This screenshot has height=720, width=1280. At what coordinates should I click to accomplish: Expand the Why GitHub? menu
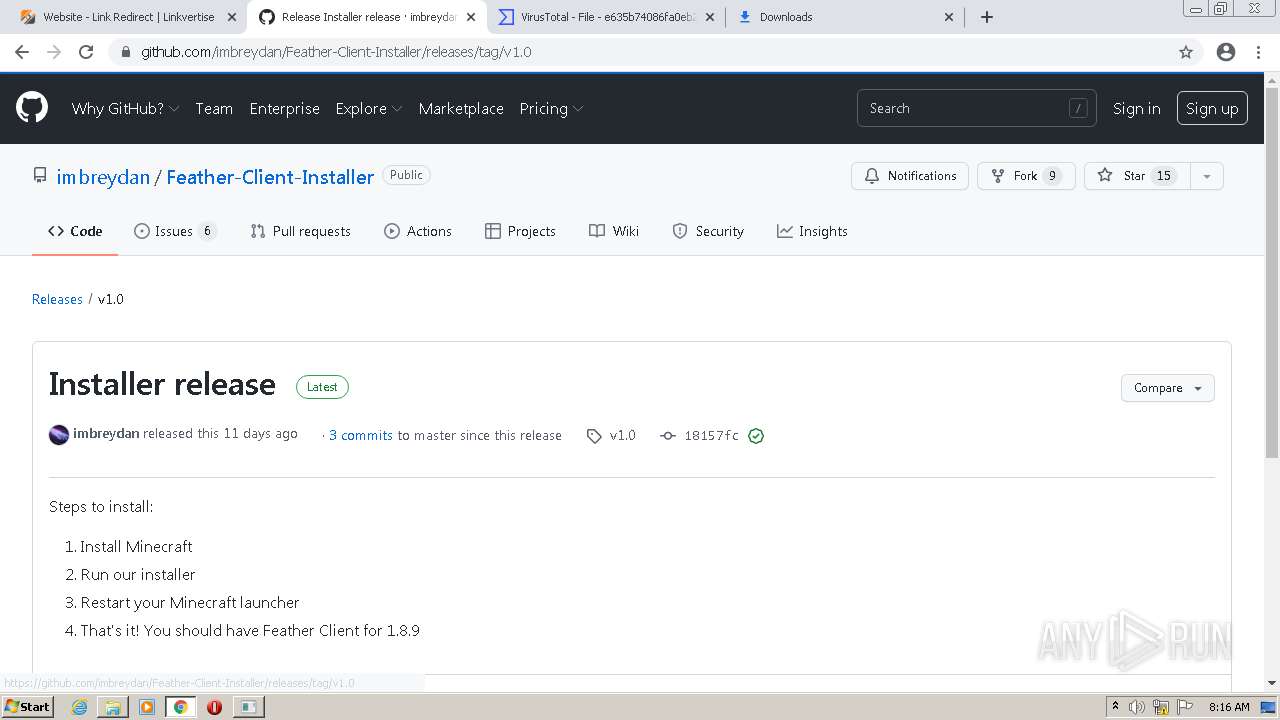pyautogui.click(x=125, y=108)
